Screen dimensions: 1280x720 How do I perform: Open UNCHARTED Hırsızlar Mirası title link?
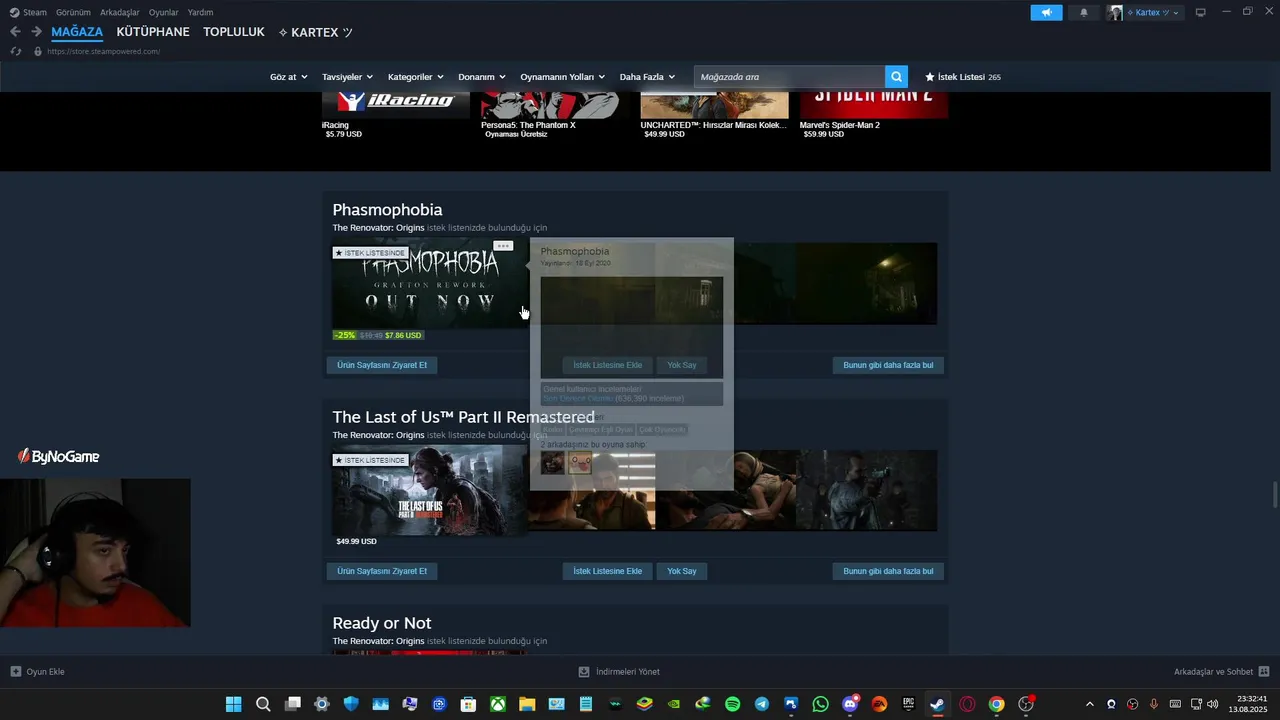click(714, 125)
